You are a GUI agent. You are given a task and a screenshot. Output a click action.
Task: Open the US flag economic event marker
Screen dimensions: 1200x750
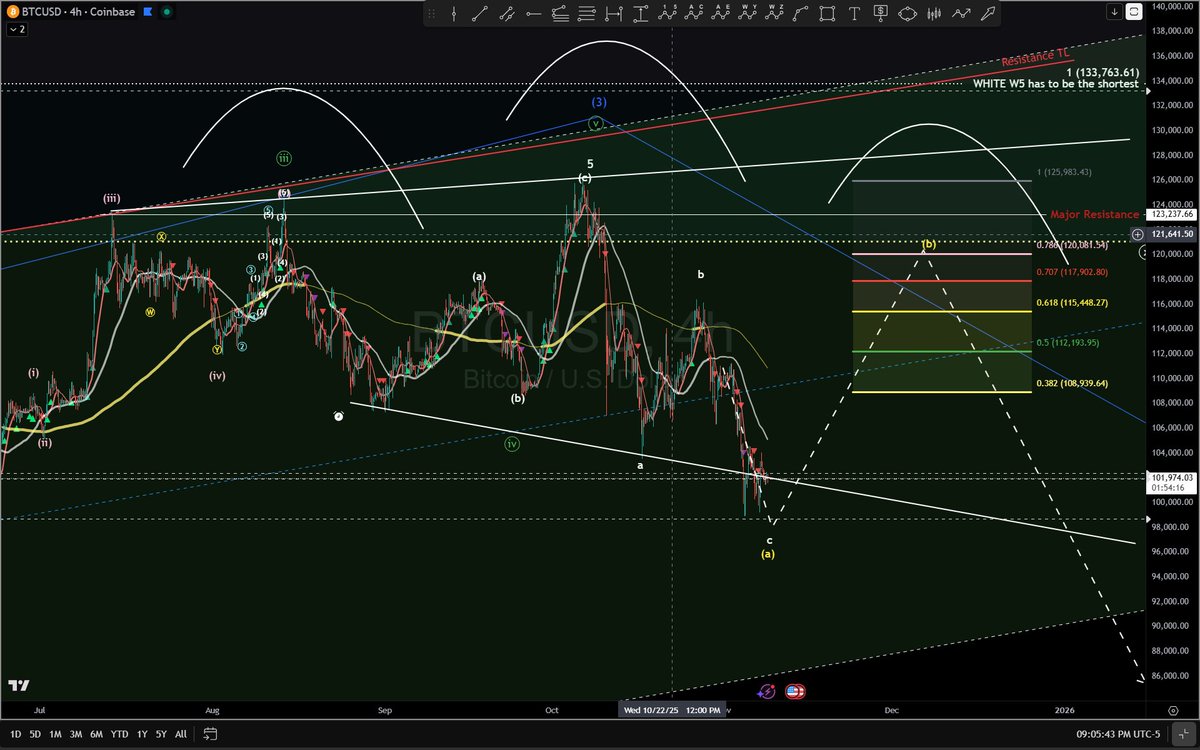coord(795,691)
